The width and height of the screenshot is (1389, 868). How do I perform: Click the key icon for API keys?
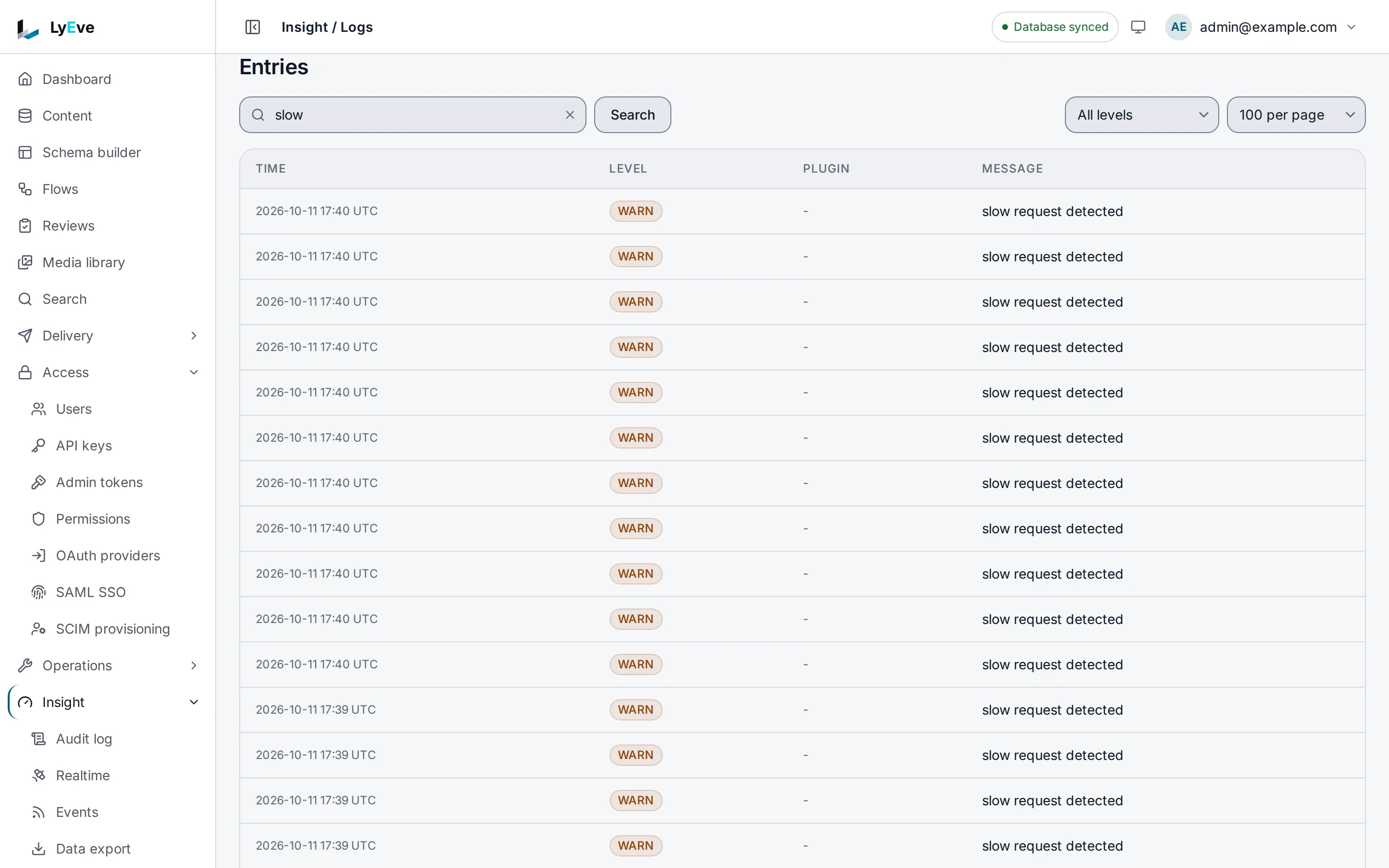pyautogui.click(x=39, y=446)
